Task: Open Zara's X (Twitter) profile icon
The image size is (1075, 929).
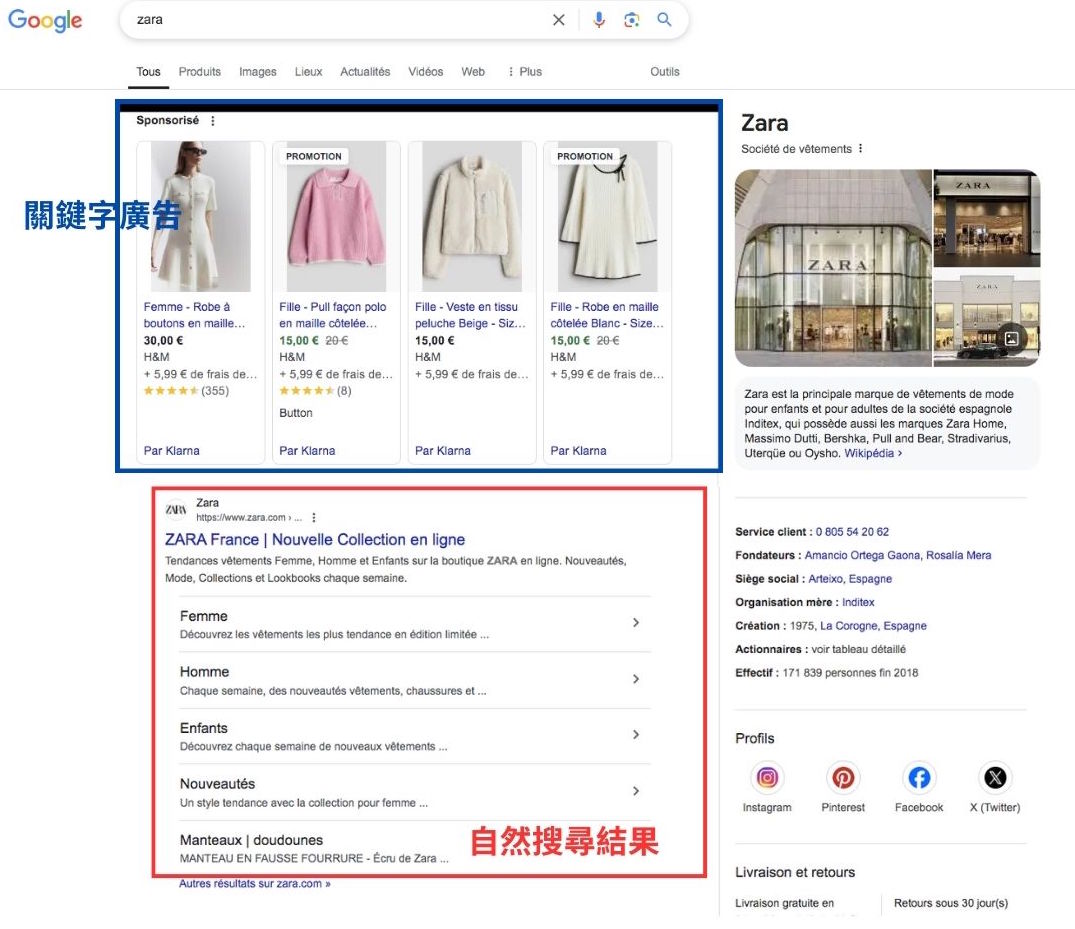Action: (995, 777)
